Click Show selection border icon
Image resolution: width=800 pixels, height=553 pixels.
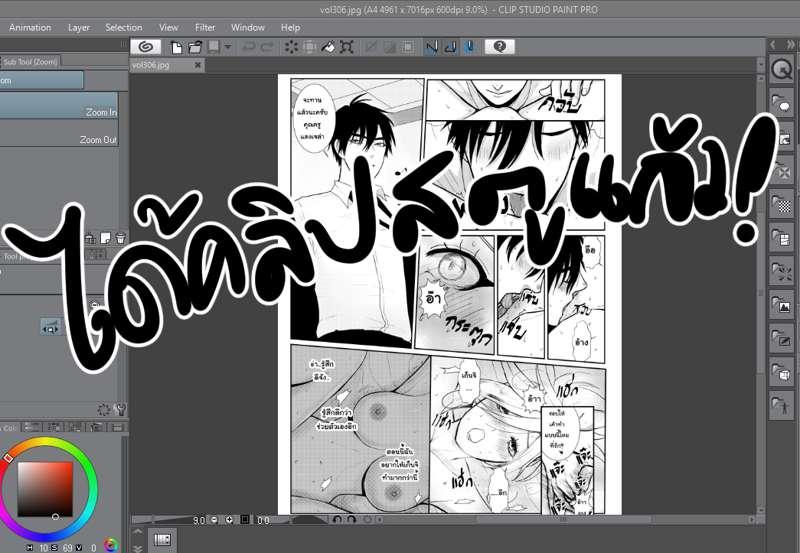(x=408, y=47)
